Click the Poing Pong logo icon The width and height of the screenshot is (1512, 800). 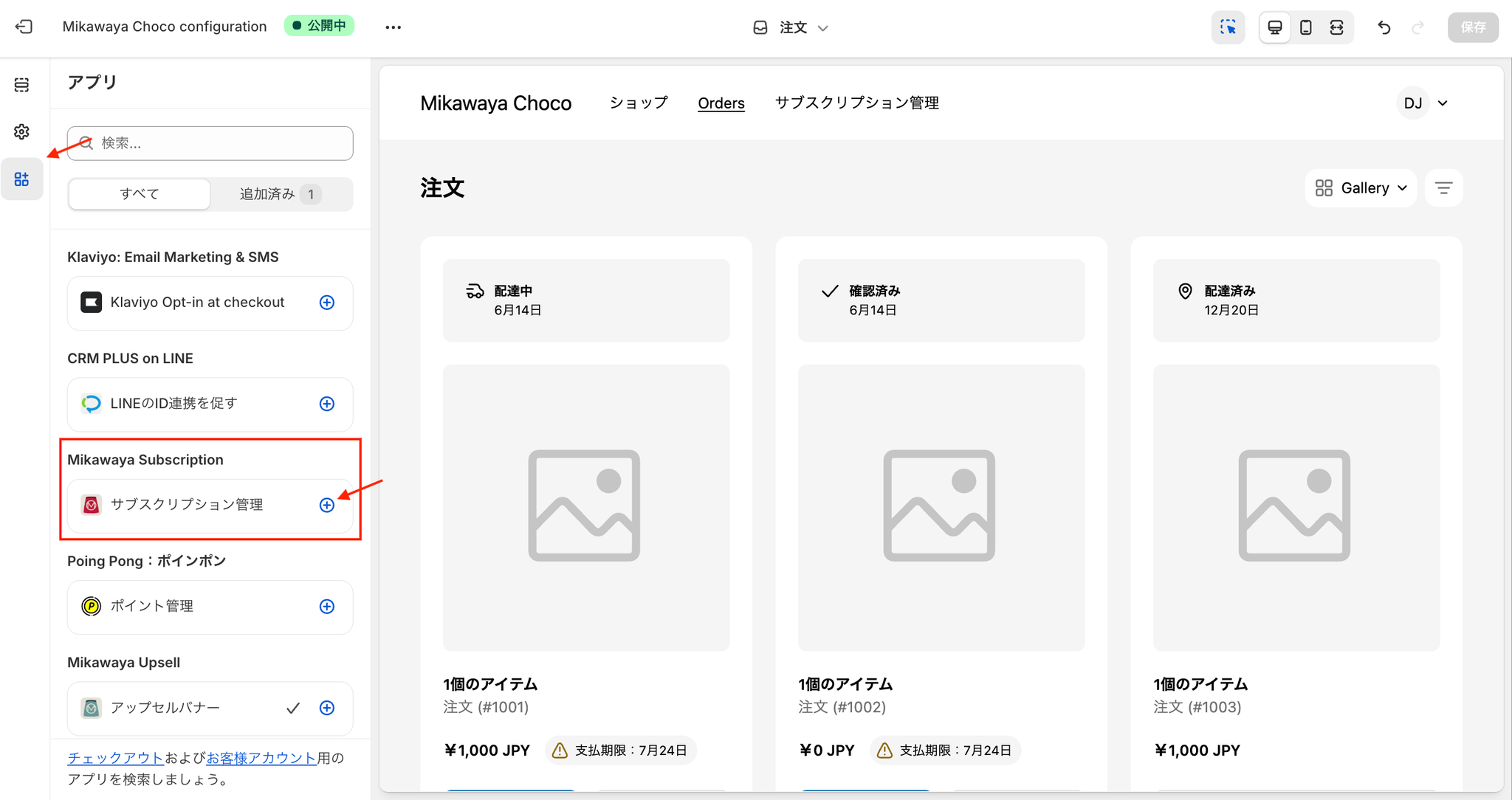click(x=92, y=607)
